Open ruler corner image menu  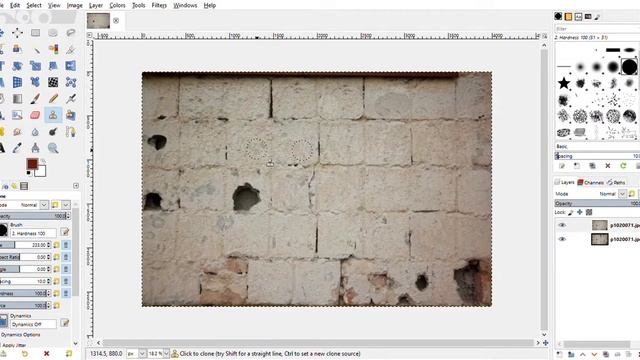[x=89, y=36]
